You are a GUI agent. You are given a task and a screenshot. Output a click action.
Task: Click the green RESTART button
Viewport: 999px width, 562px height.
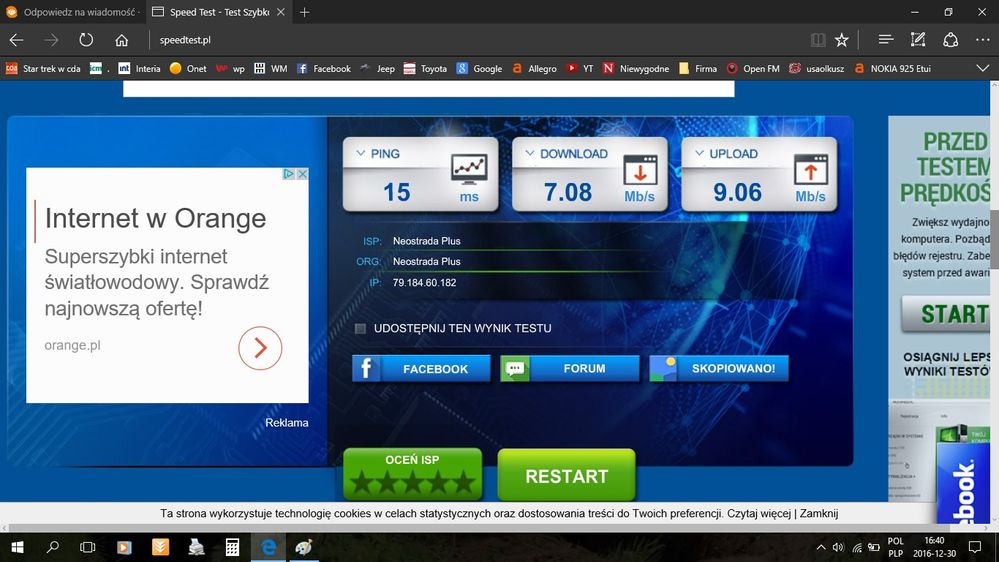566,475
